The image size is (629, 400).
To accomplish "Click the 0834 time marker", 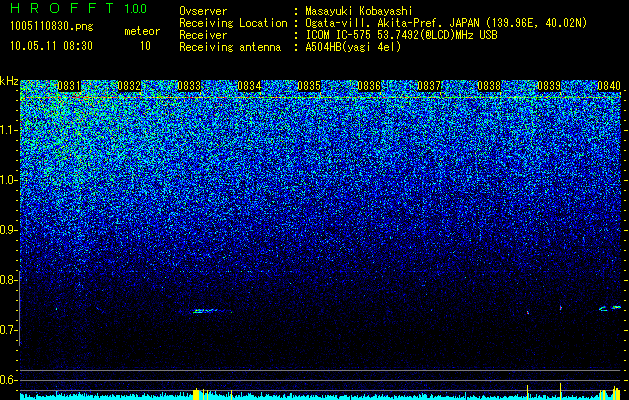I will [x=249, y=86].
